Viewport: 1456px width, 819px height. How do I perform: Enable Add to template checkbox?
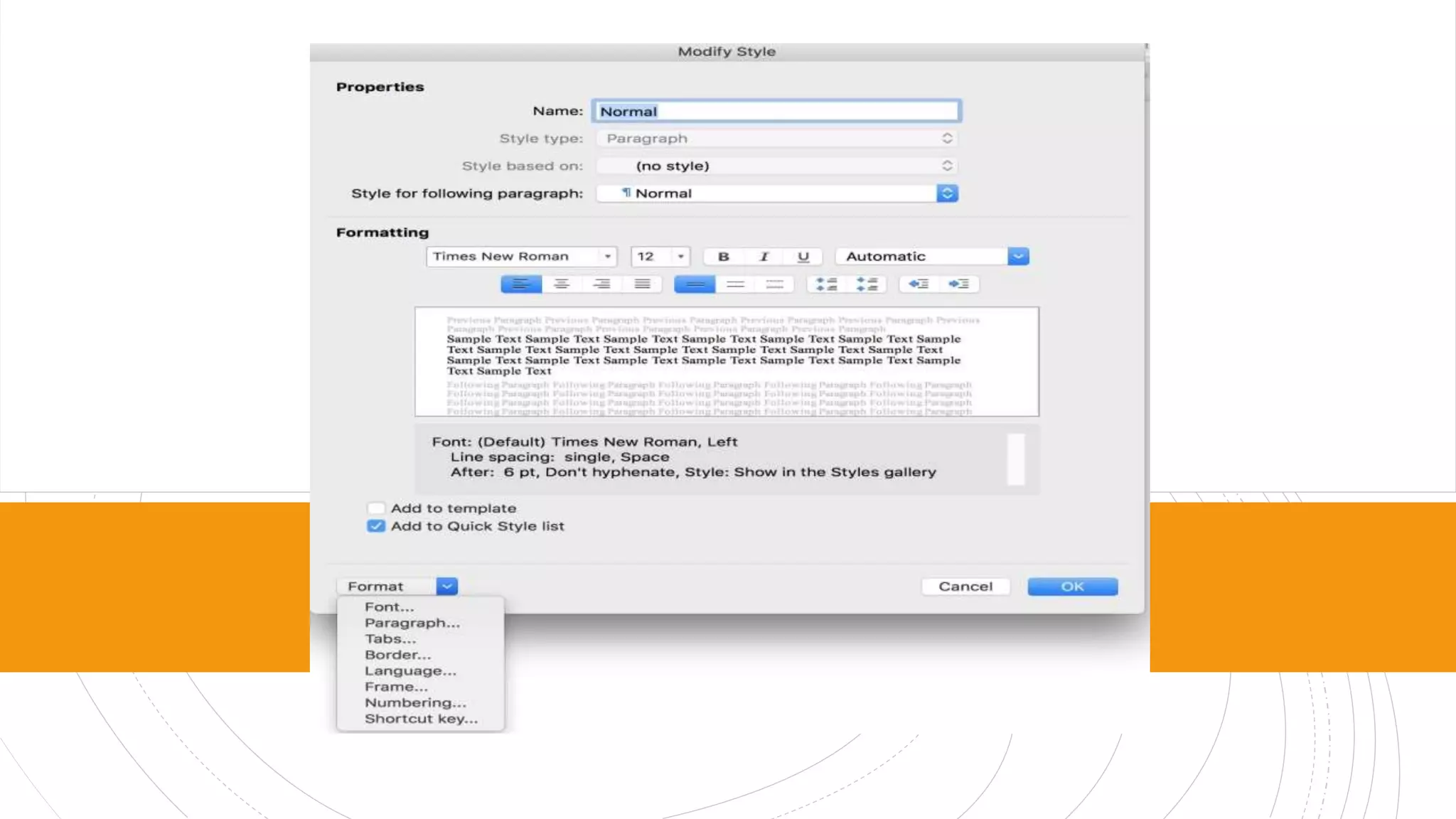pyautogui.click(x=376, y=508)
